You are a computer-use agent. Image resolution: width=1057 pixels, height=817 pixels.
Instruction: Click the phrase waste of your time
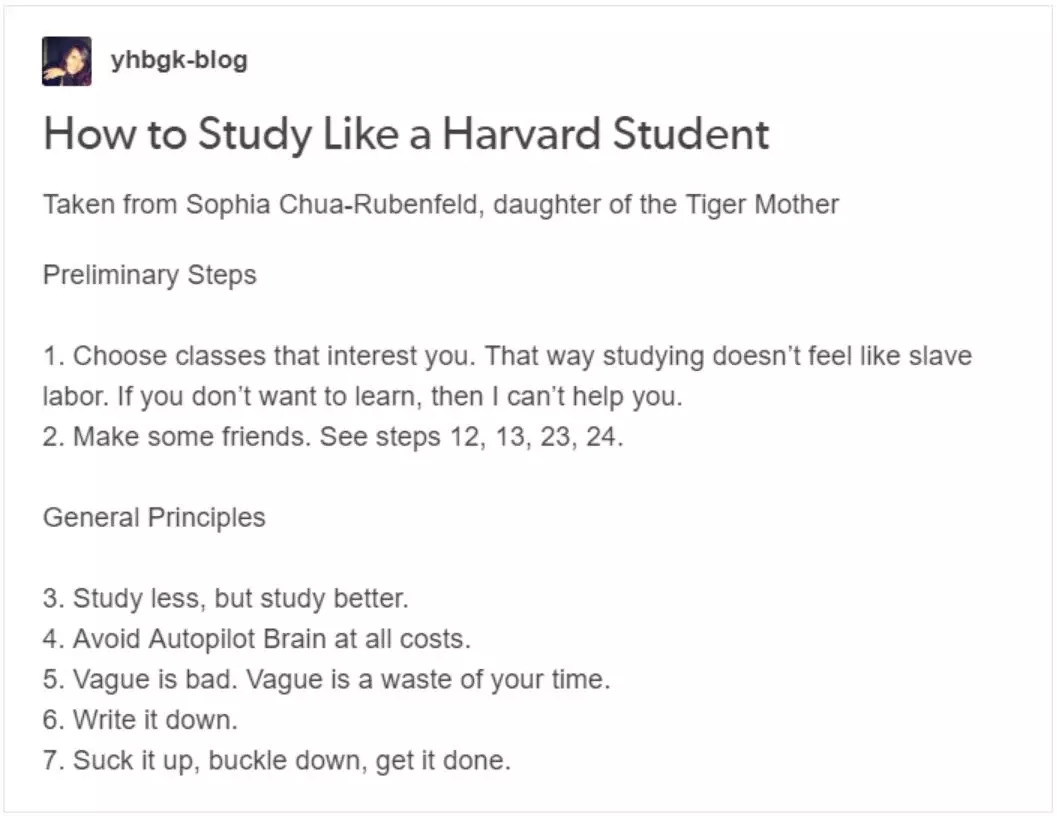(495, 679)
